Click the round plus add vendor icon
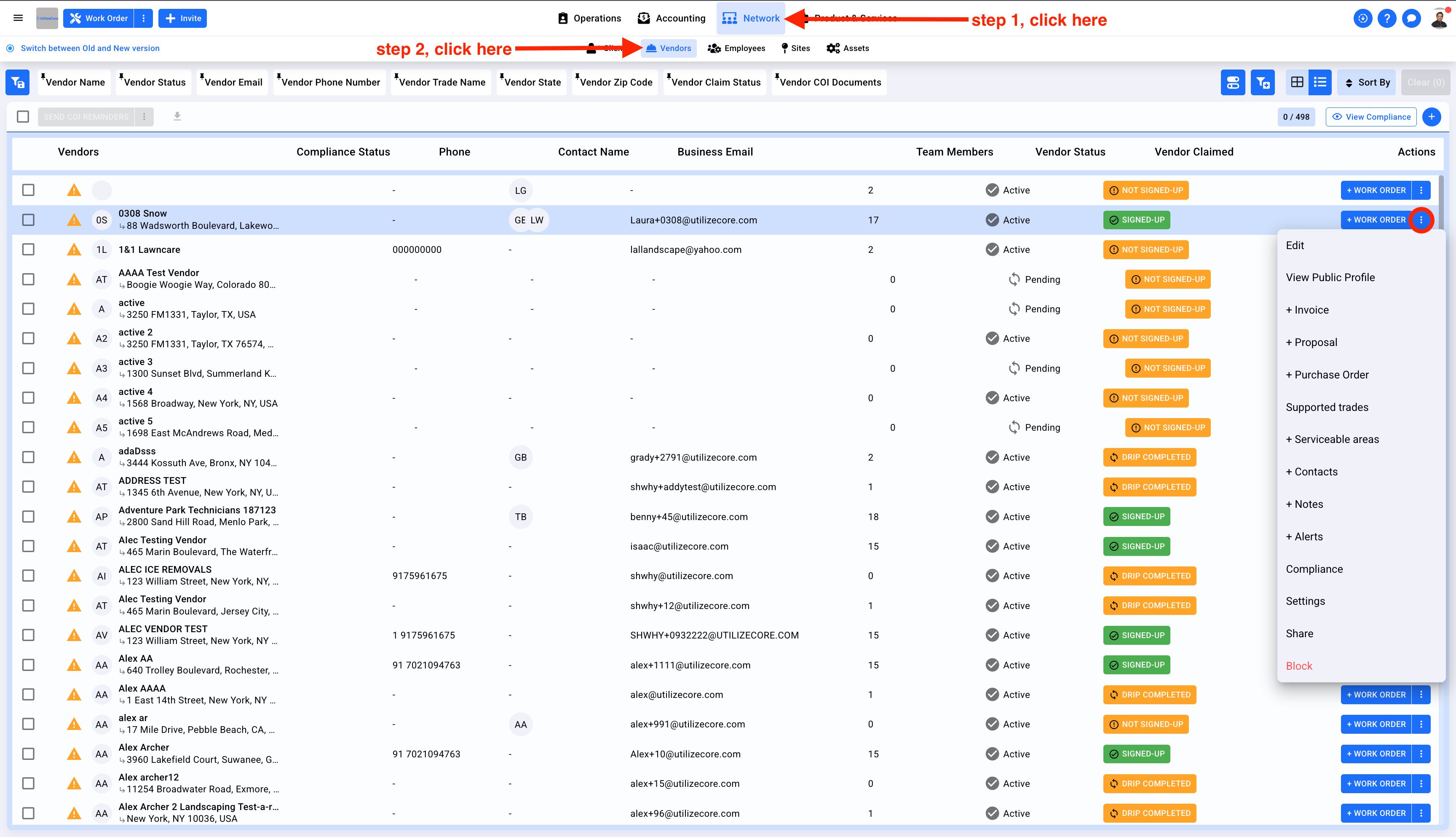The height and width of the screenshot is (837, 1456). 1431,117
